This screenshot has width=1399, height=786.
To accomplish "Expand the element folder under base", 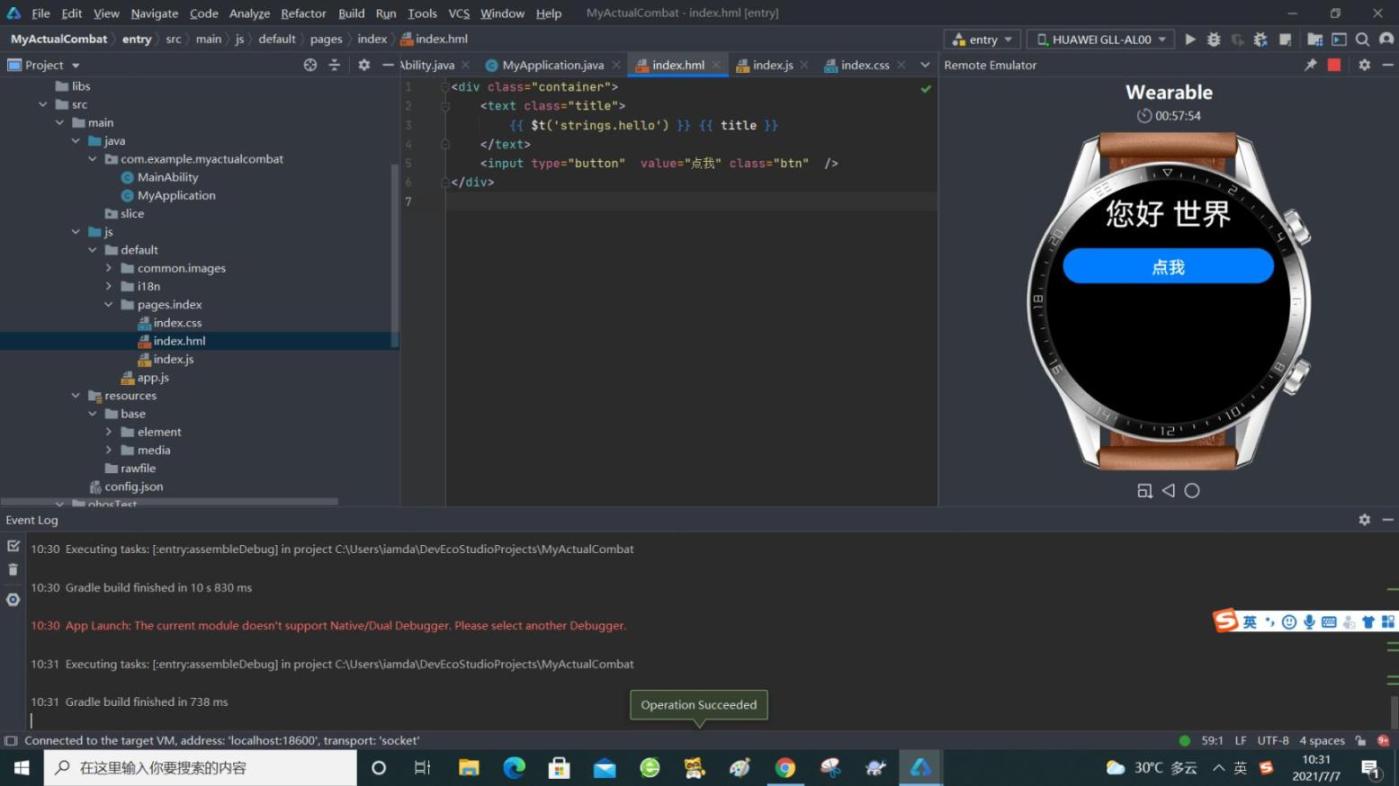I will 109,432.
